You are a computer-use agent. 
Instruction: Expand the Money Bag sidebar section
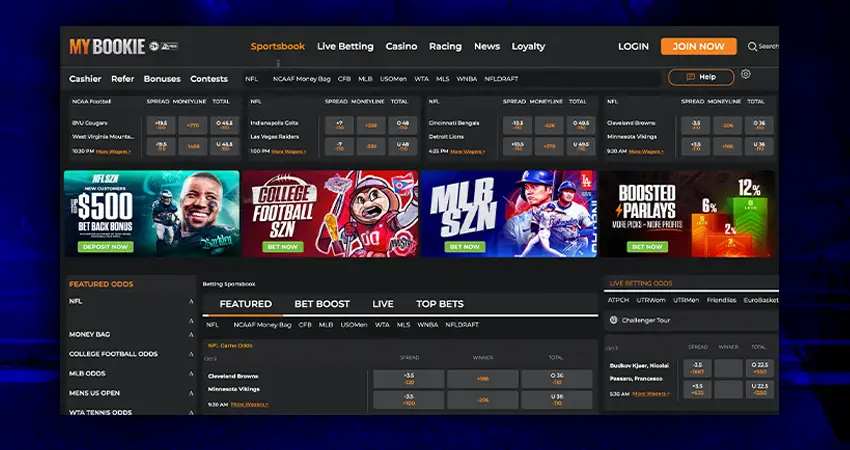(x=191, y=335)
